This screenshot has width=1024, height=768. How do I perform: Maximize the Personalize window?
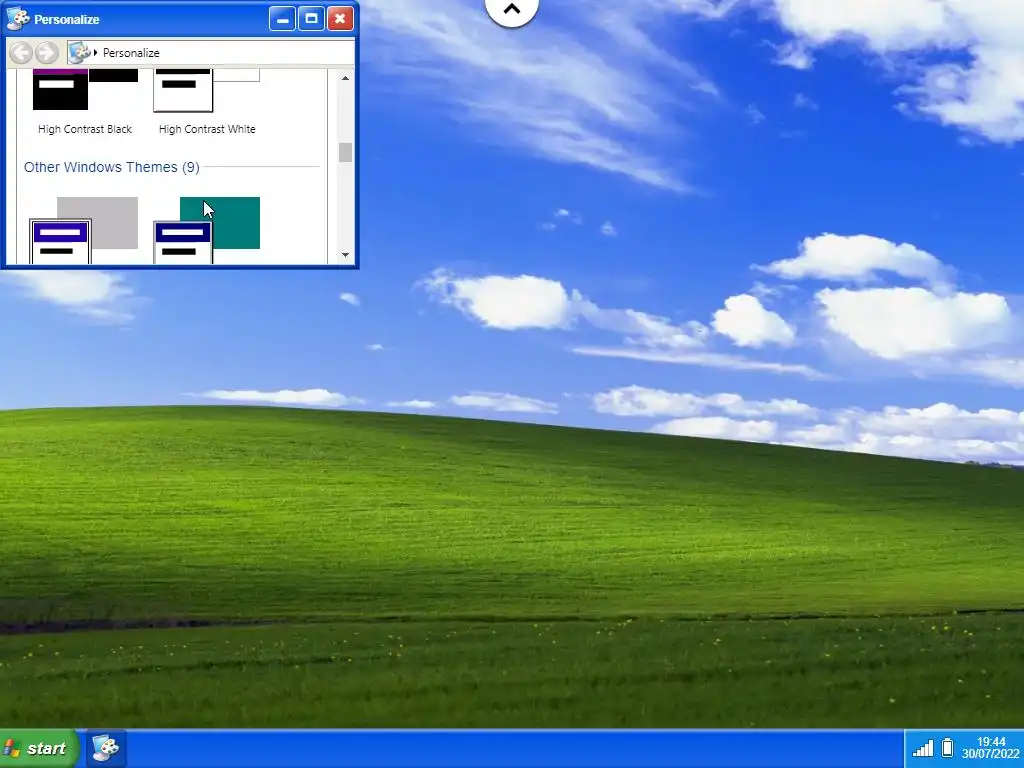pyautogui.click(x=312, y=19)
